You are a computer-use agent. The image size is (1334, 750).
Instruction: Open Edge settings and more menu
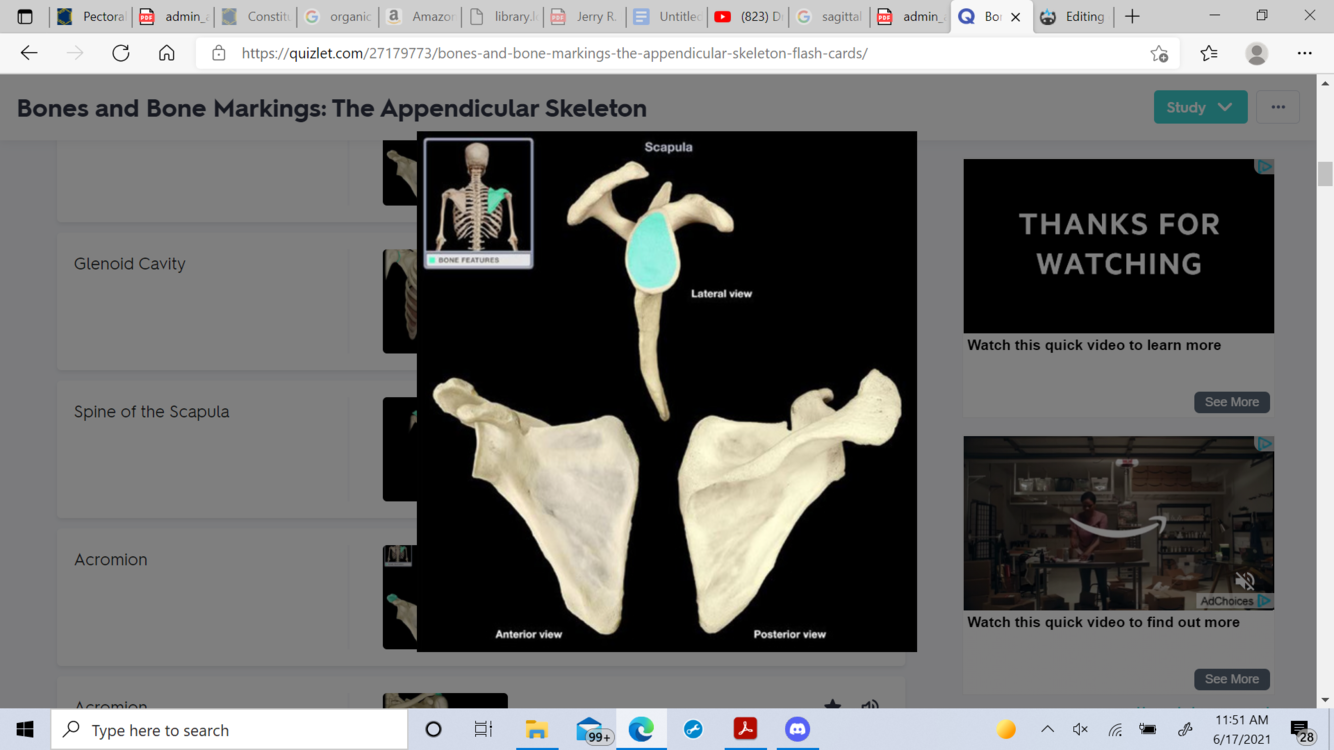click(x=1305, y=53)
